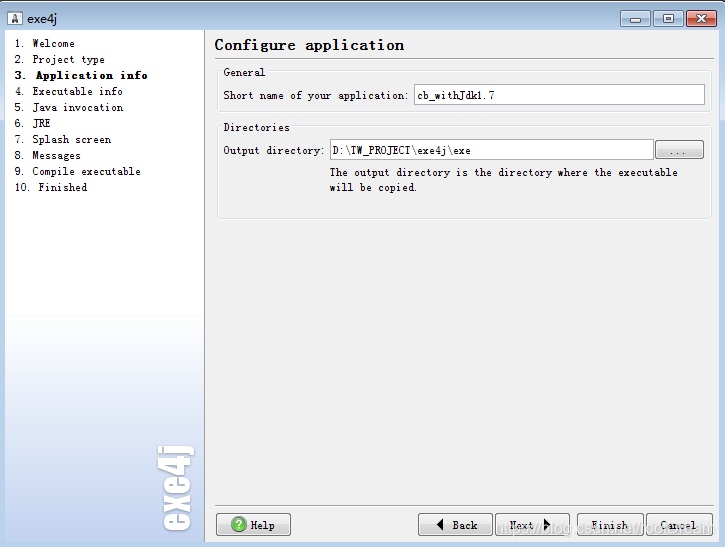The width and height of the screenshot is (725, 547).
Task: Go to step 1 Welcome
Action: pos(44,43)
